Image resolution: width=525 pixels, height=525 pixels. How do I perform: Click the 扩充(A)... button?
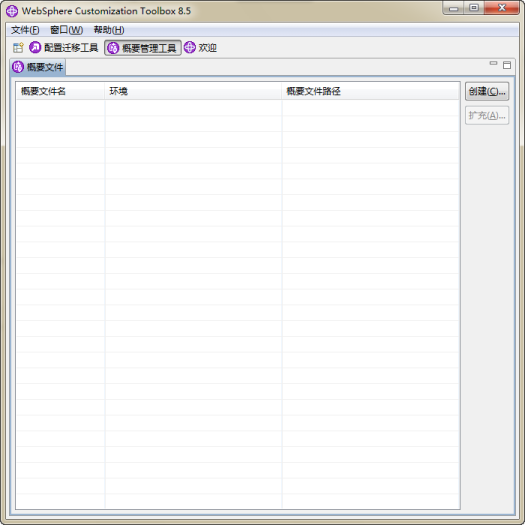click(487, 116)
